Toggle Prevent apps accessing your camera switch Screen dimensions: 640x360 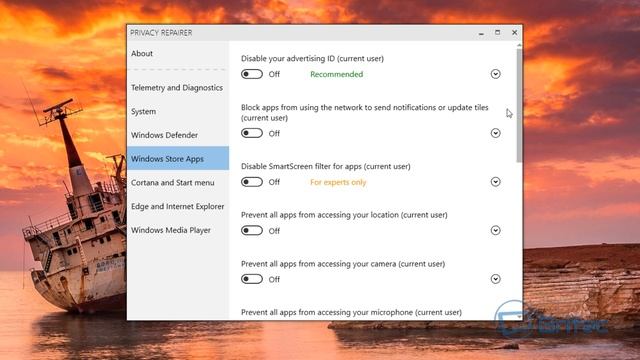coord(252,279)
